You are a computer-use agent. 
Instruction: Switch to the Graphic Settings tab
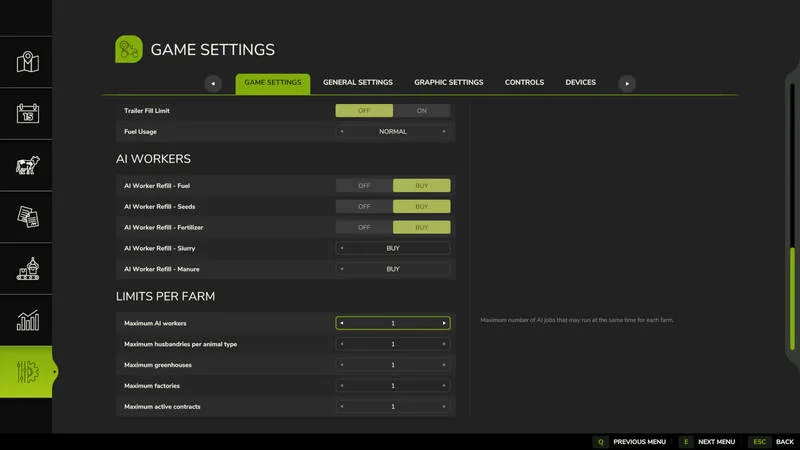448,82
